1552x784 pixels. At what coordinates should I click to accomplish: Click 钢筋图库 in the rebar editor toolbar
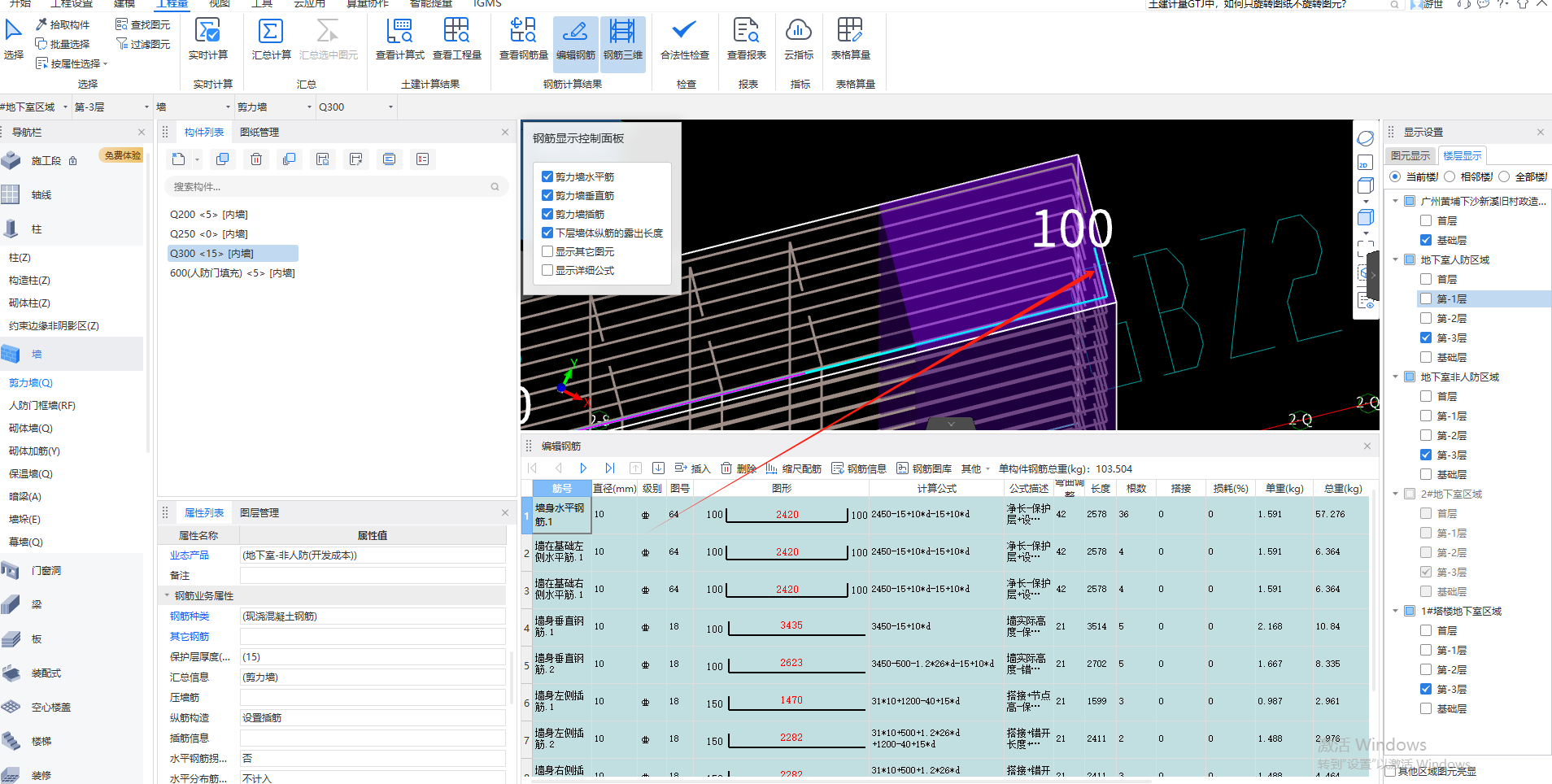tap(924, 468)
